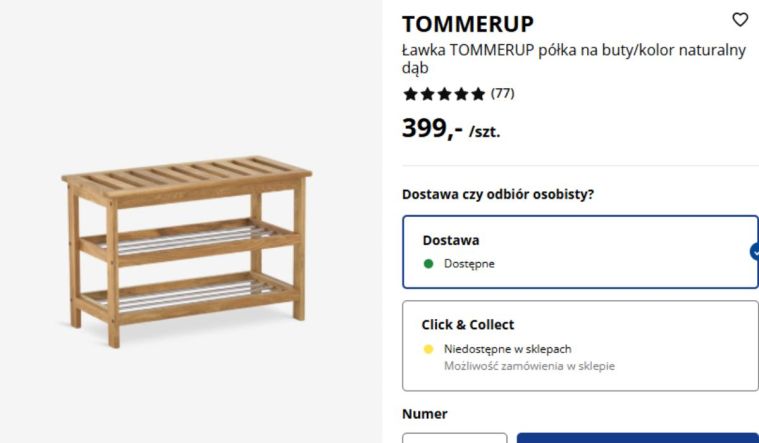Click the green Dostępne availability dot
Screen dimensions: 759x443
[x=428, y=264]
